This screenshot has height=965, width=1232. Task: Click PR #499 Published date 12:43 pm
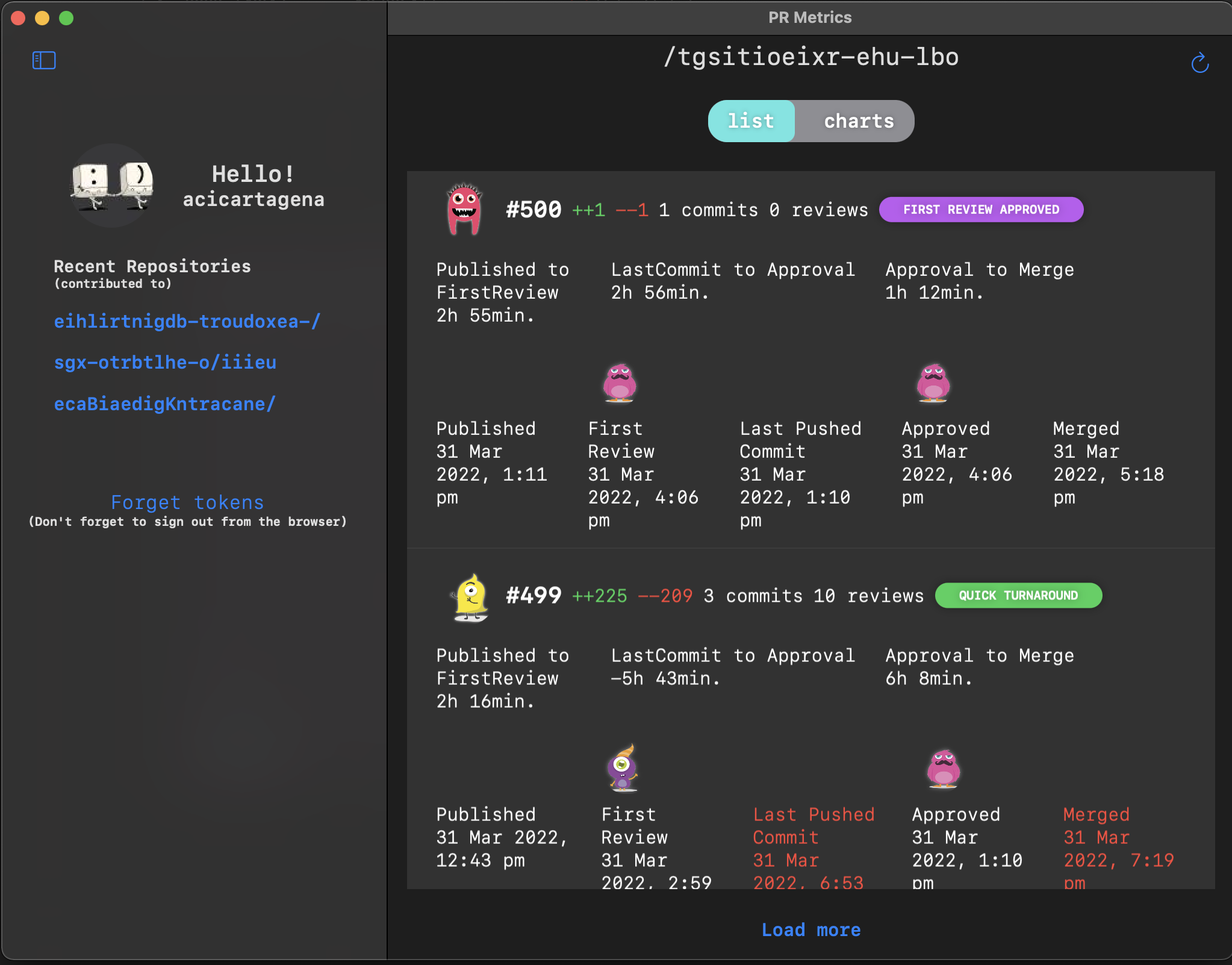point(502,849)
